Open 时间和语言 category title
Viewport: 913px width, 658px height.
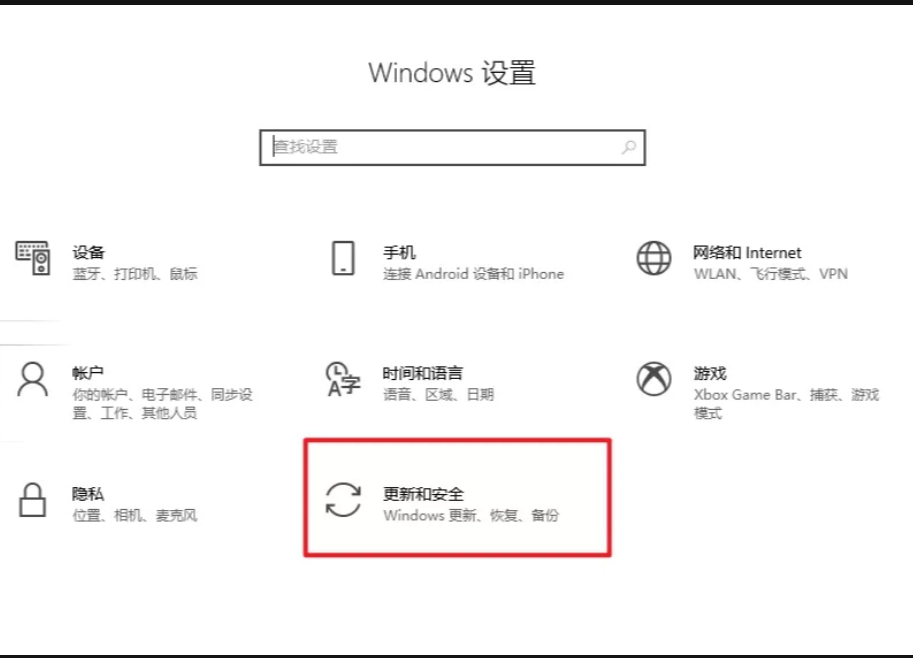pos(423,373)
